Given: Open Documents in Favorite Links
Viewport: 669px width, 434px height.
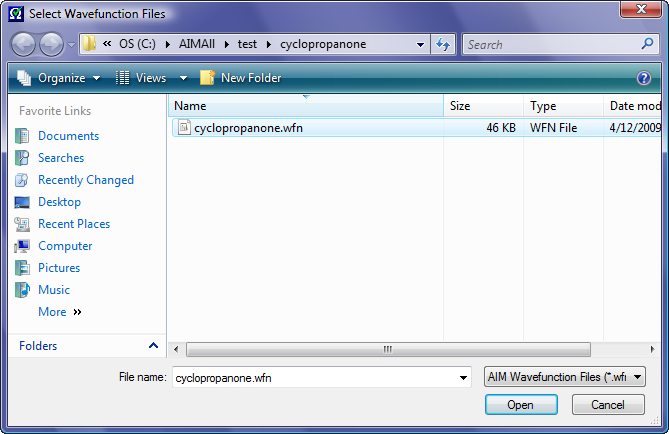Looking at the screenshot, I should (68, 136).
